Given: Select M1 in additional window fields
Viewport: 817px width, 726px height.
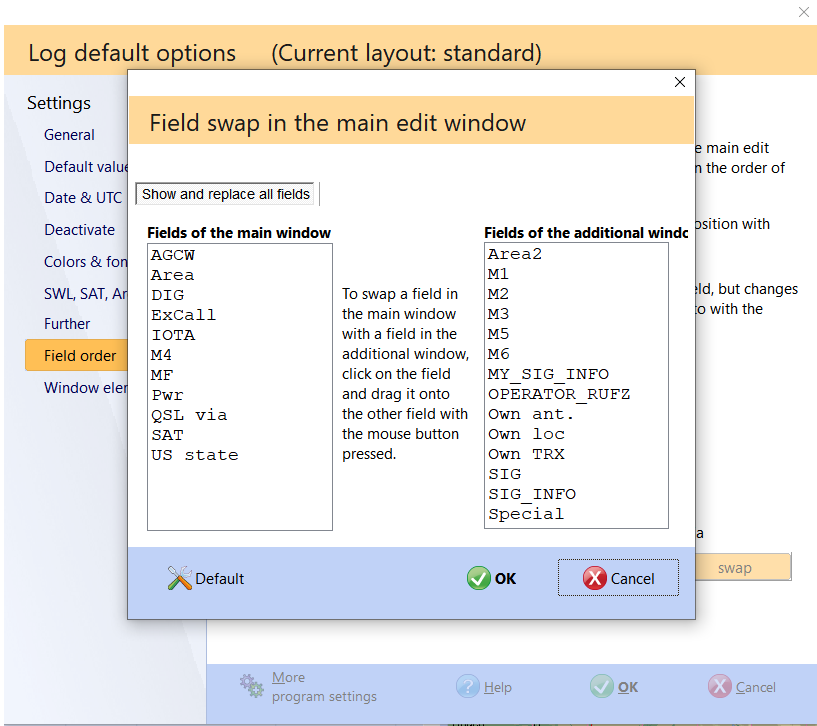Looking at the screenshot, I should tap(576, 274).
